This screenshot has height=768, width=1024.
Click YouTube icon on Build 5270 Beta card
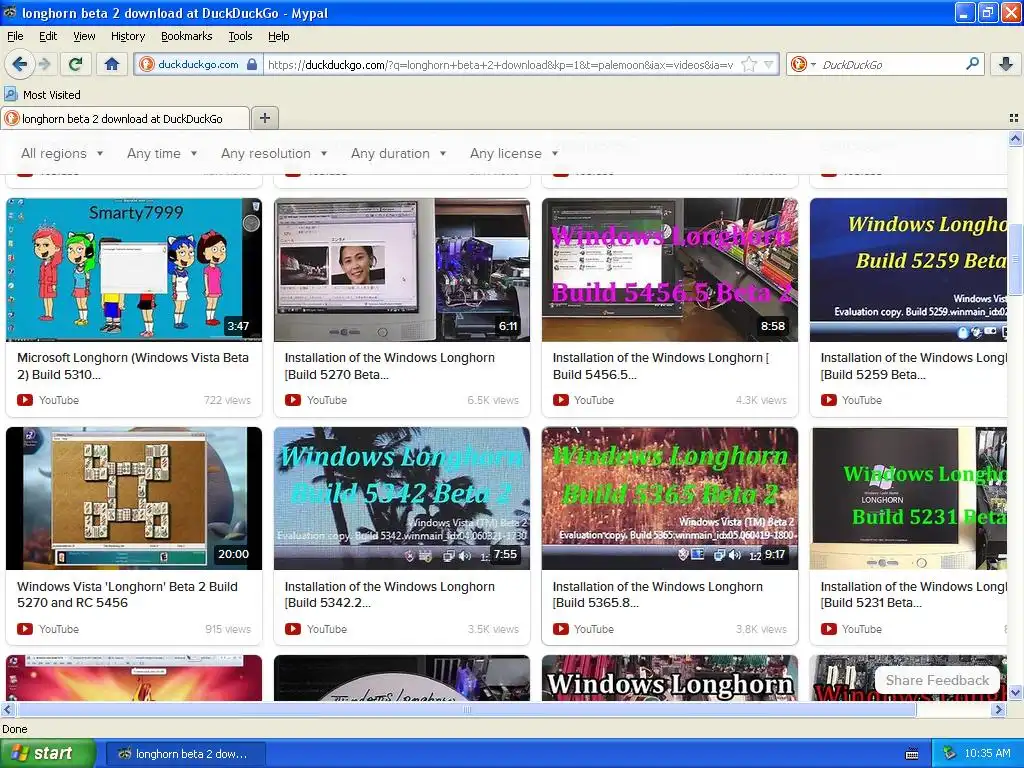coord(293,400)
